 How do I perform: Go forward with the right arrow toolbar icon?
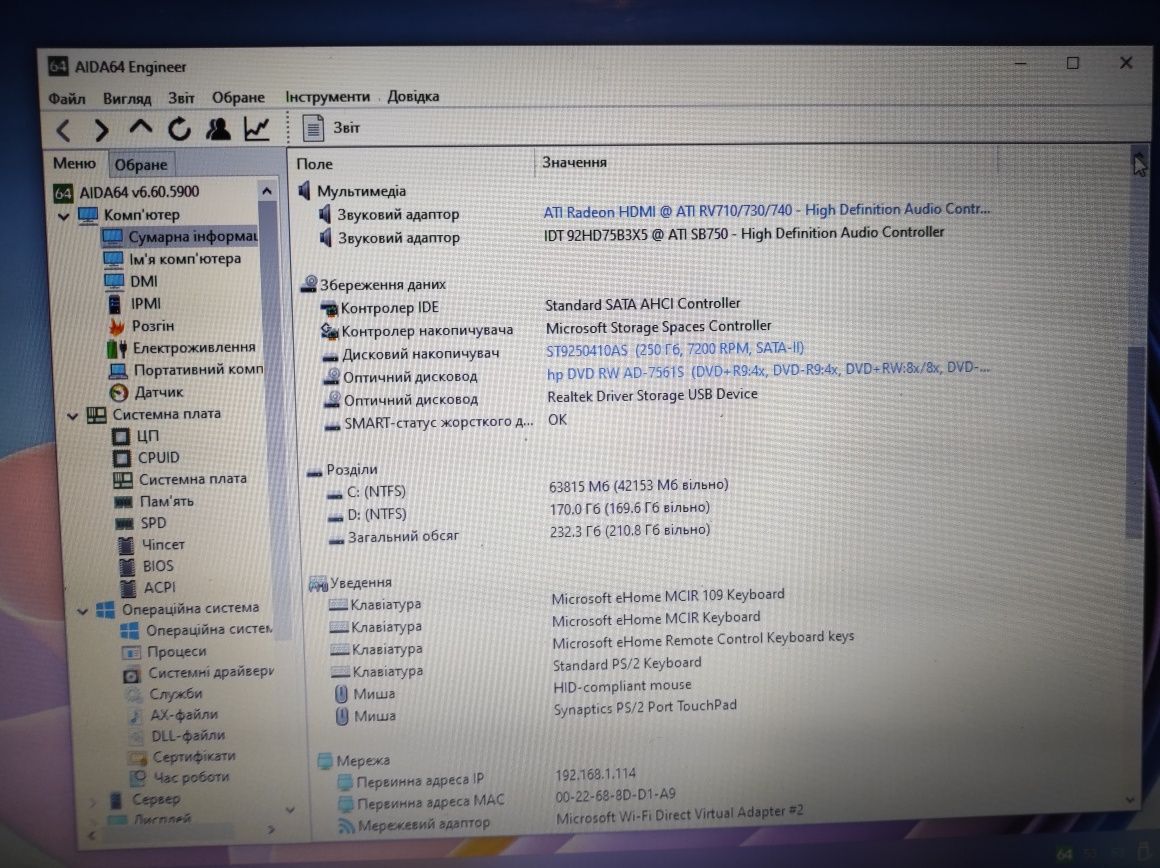pos(101,130)
